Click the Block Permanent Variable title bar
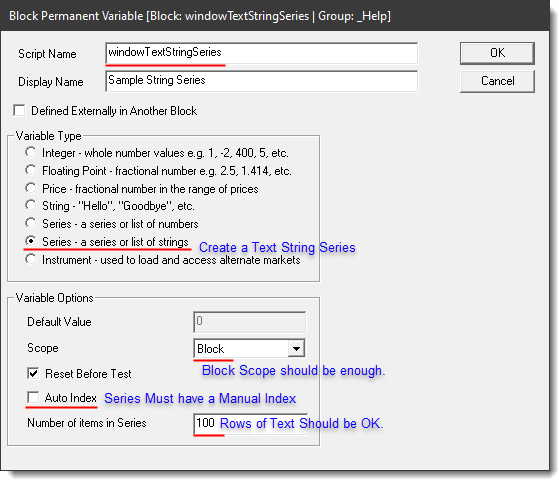The height and width of the screenshot is (480, 559). (275, 16)
